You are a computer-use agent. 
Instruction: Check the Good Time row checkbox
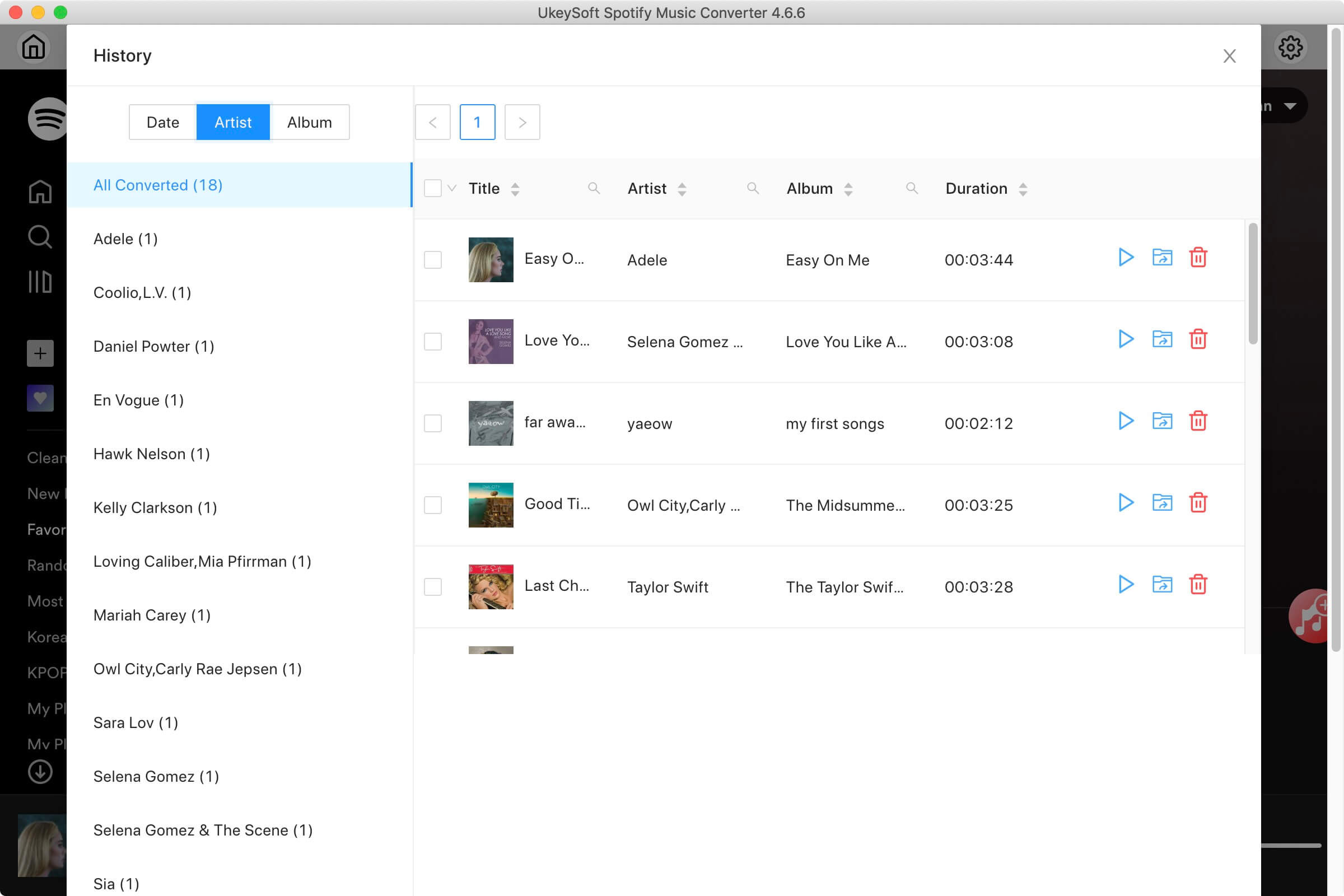432,505
